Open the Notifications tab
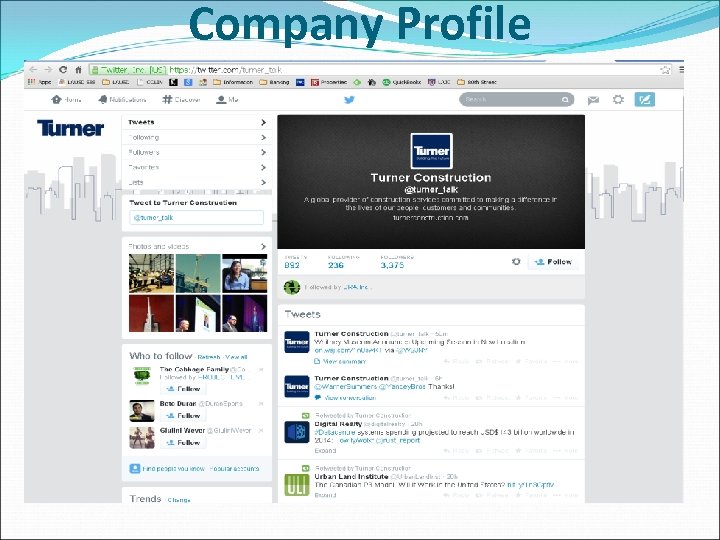 pyautogui.click(x=122, y=100)
